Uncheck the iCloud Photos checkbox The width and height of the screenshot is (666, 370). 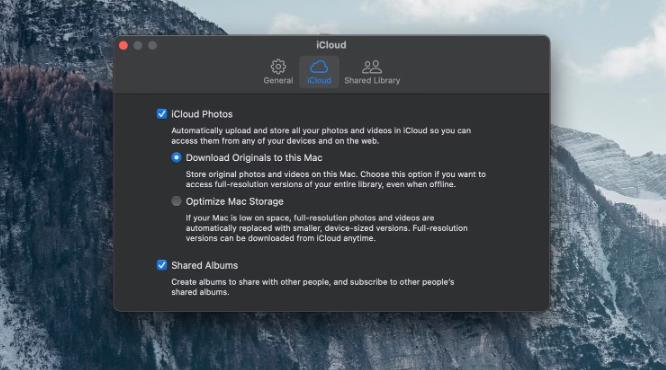coord(161,114)
